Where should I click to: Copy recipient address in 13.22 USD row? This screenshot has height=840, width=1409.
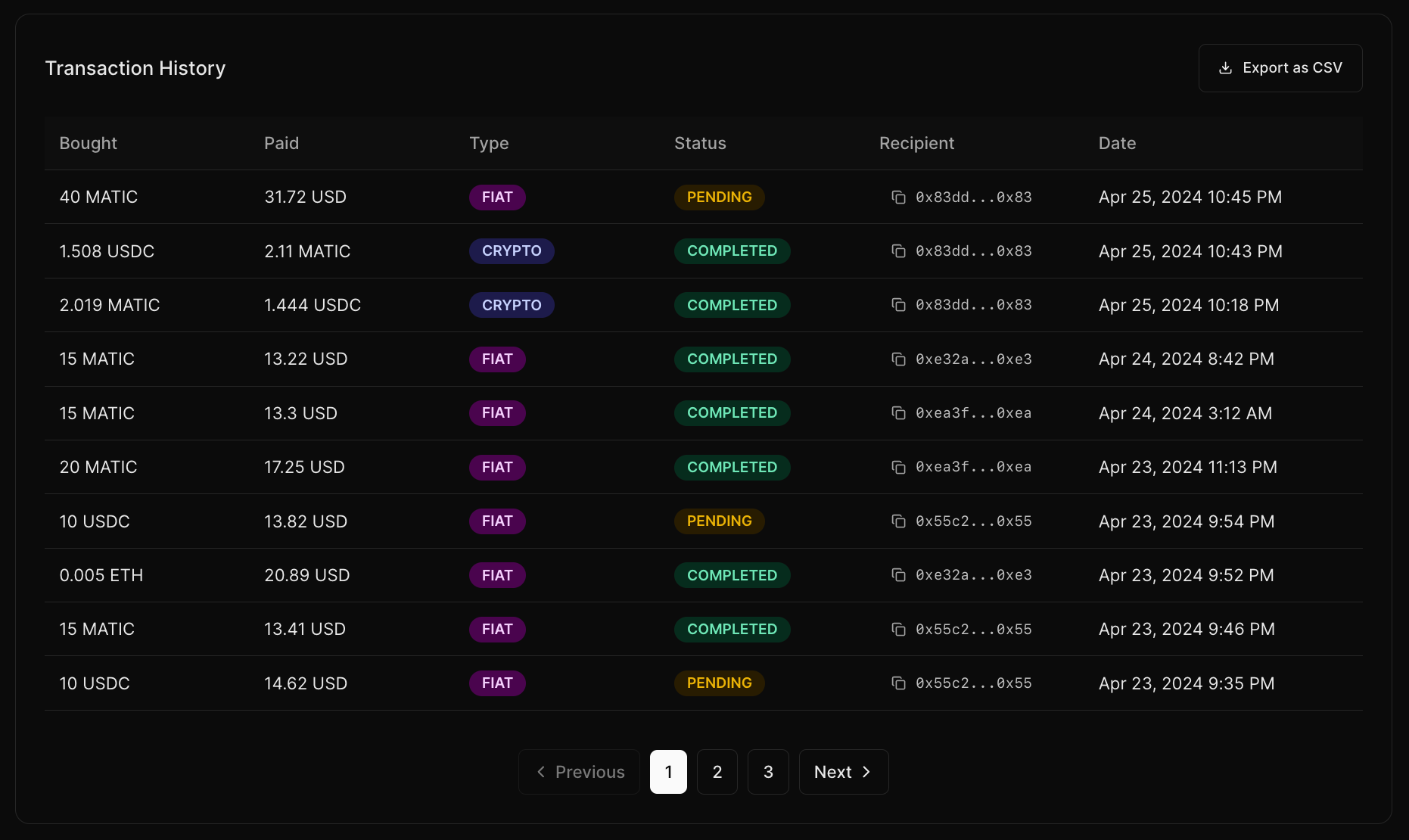pos(898,359)
